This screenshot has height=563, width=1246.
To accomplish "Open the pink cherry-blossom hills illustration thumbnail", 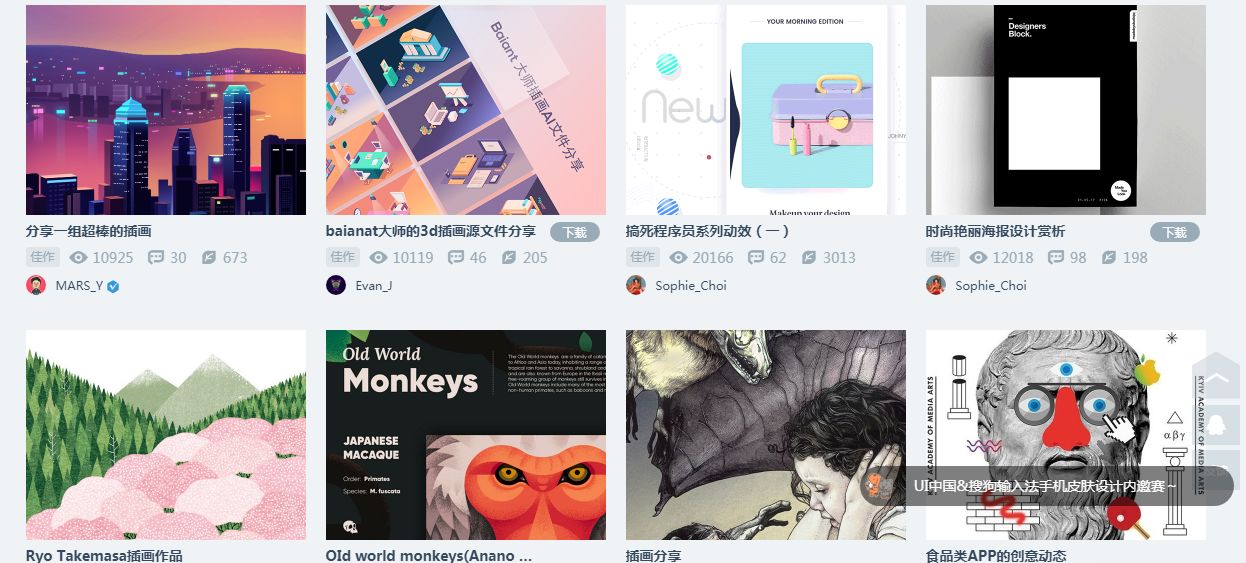I will (x=166, y=435).
